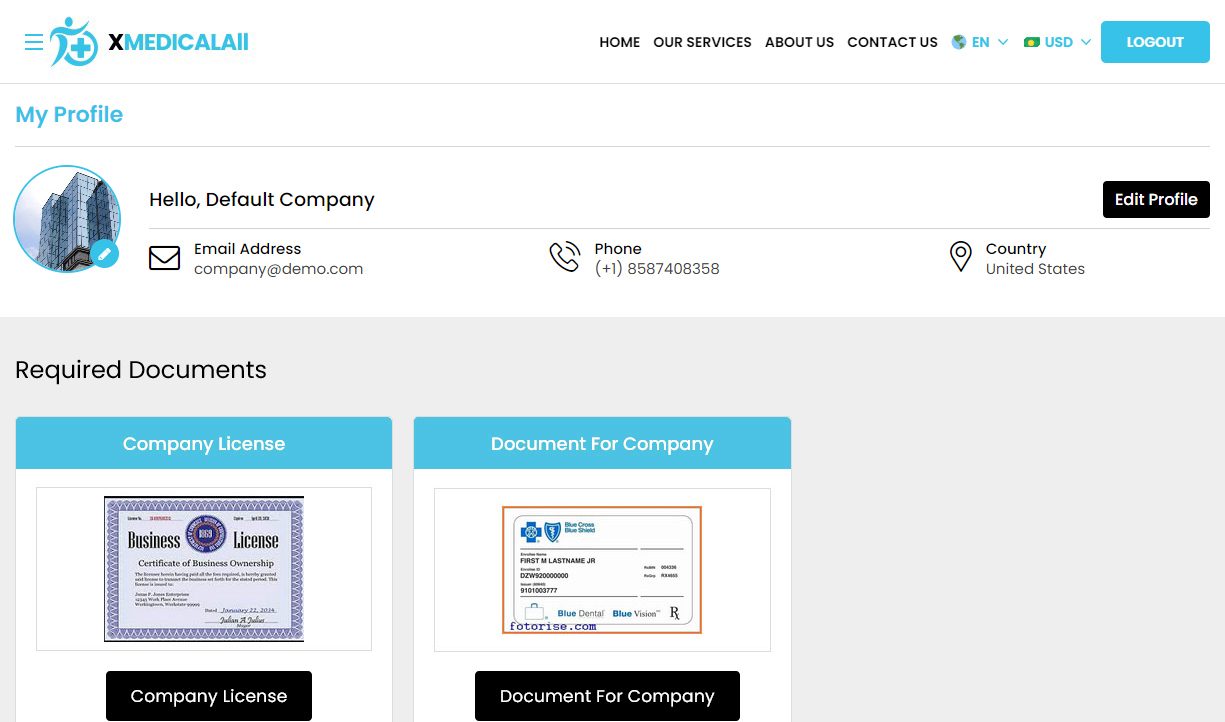This screenshot has height=722, width=1225.
Task: Go to the Home menu item
Action: pyautogui.click(x=619, y=42)
